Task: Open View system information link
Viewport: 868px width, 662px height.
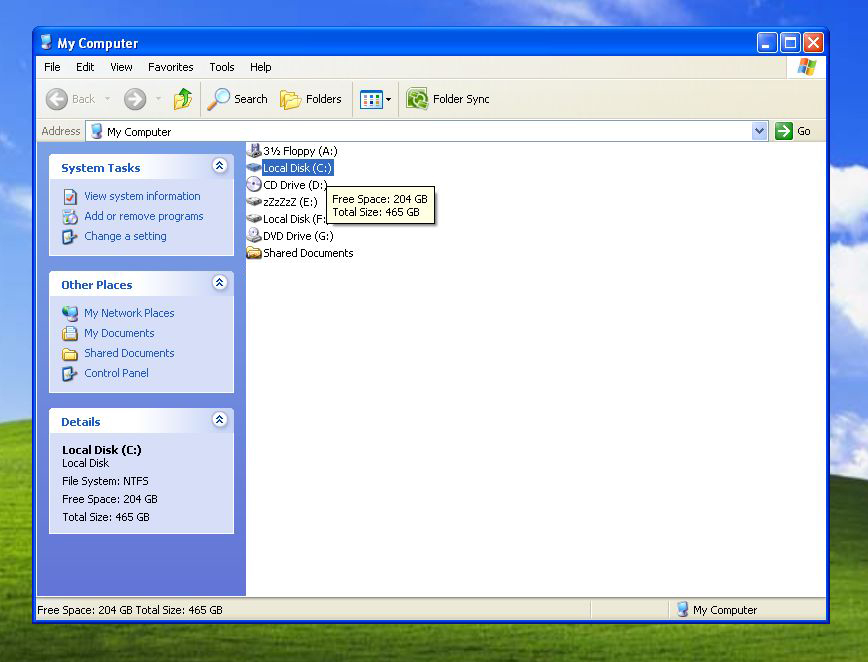Action: [x=142, y=196]
